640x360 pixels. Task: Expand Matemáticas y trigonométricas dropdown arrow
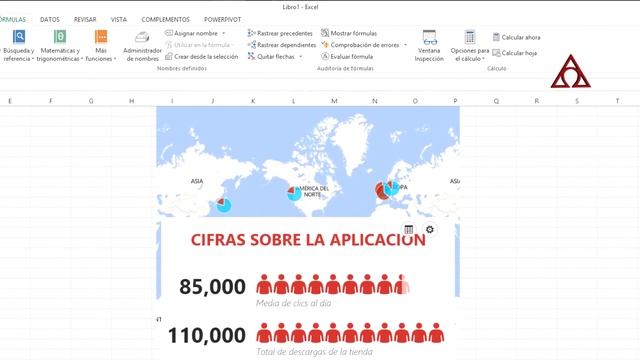[82, 59]
